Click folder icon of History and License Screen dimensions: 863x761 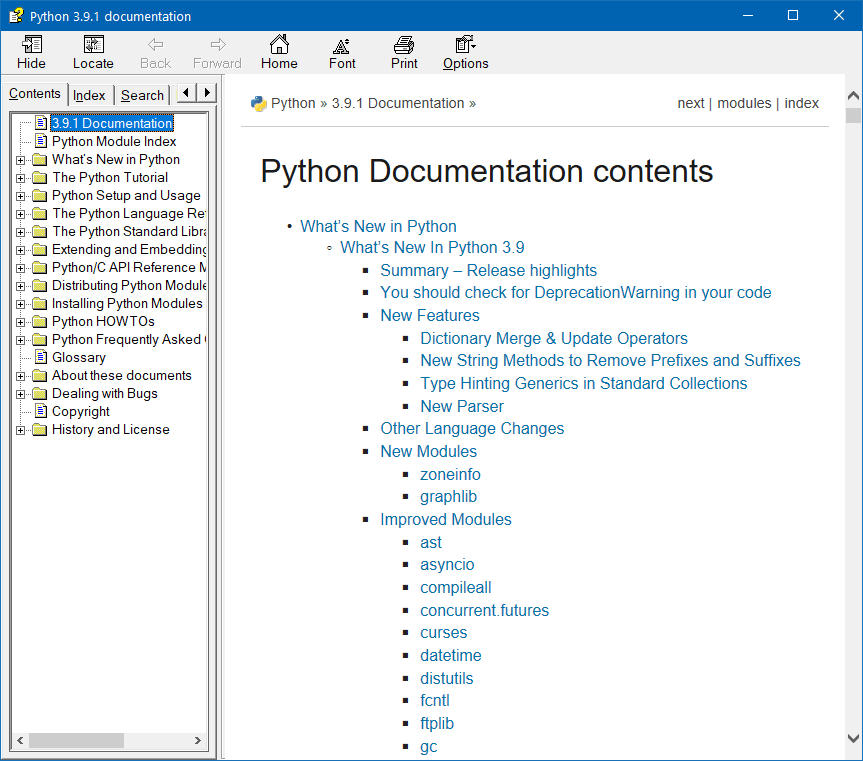click(40, 429)
